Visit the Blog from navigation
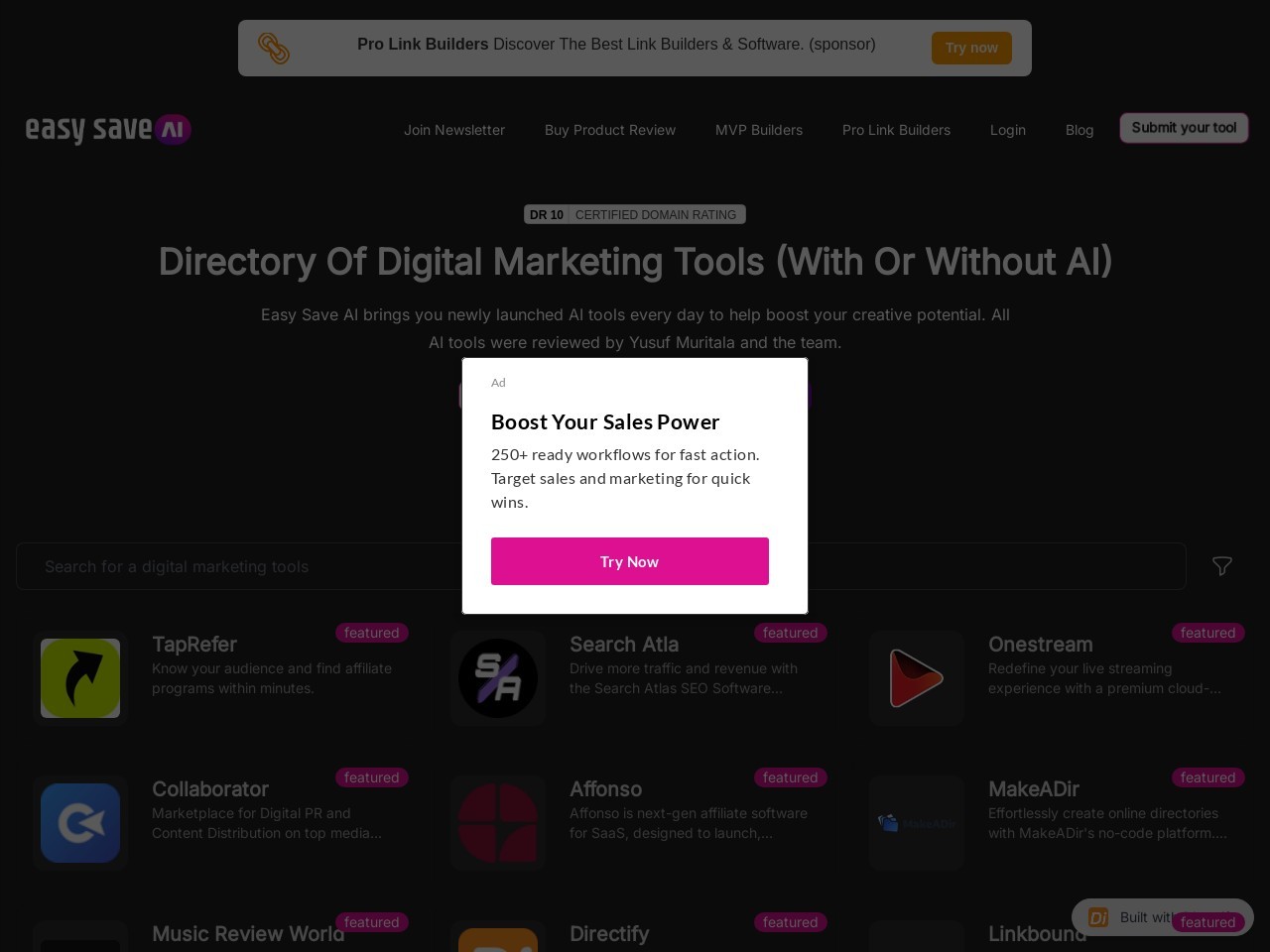Viewport: 1270px width, 952px height. tap(1079, 130)
